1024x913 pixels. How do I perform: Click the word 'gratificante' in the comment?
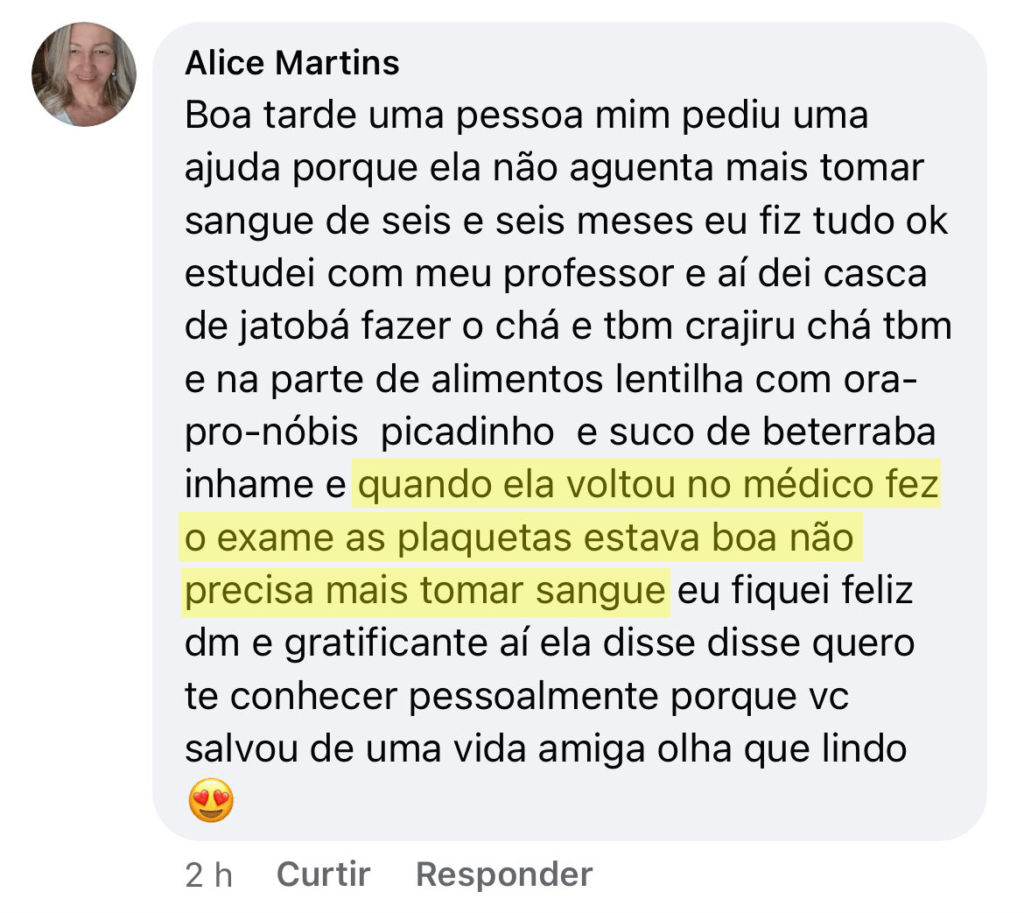386,644
